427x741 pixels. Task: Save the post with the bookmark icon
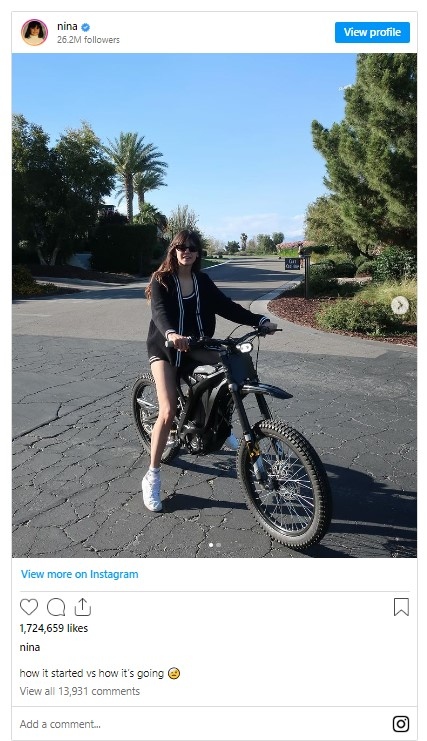(401, 607)
